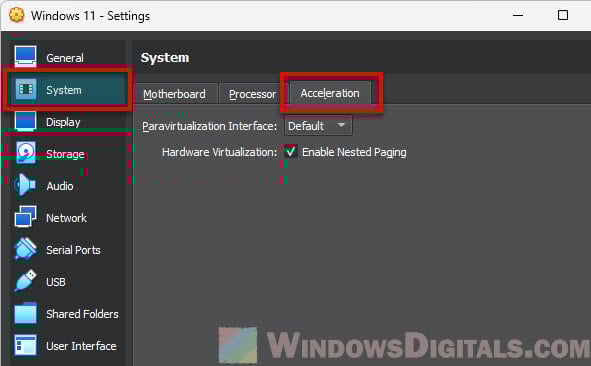The image size is (591, 366).
Task: Switch to the Processor tab
Action: (x=253, y=94)
